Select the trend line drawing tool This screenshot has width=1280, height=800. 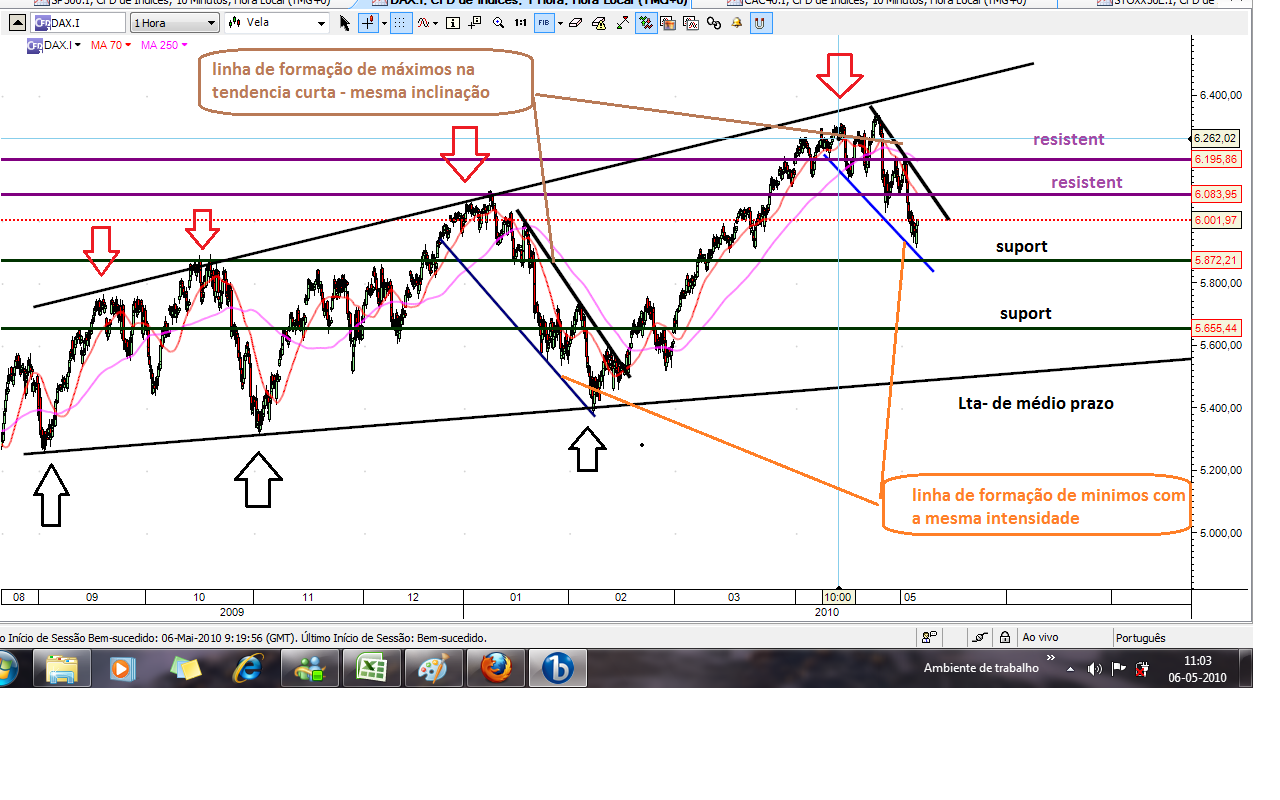[x=622, y=23]
